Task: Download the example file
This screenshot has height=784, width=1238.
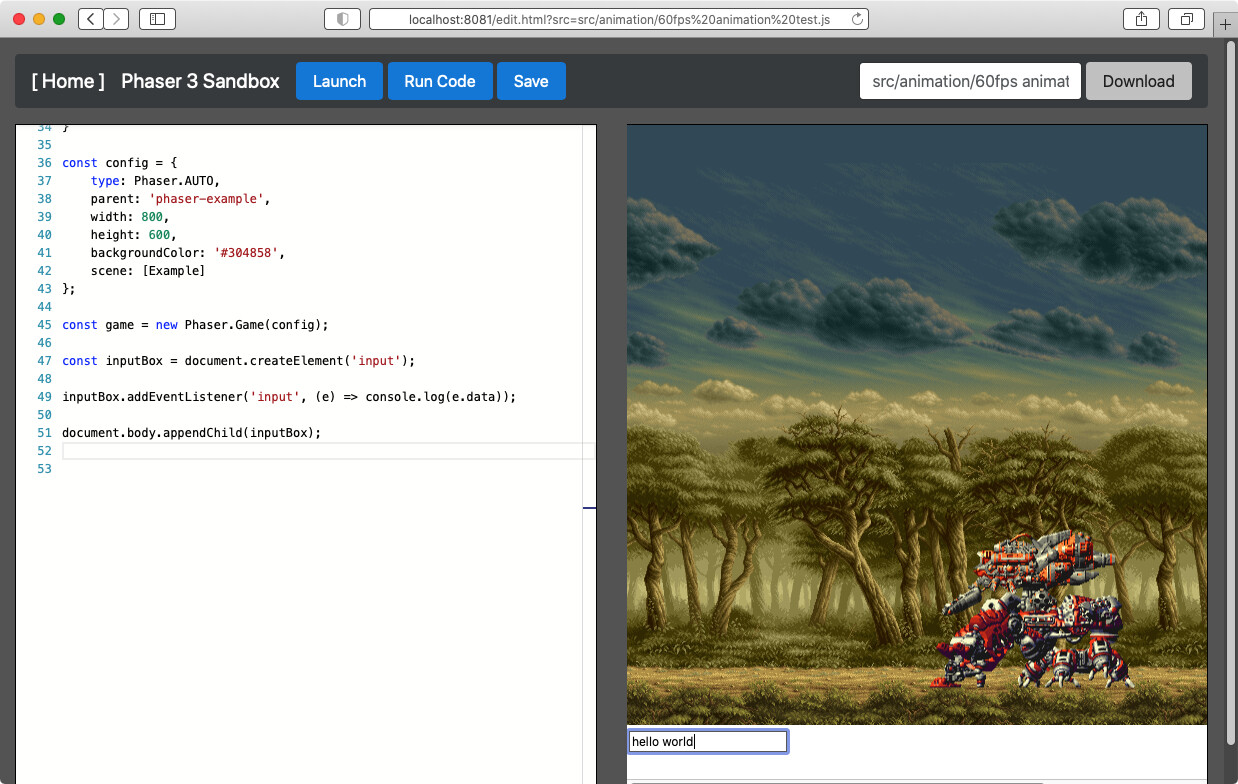Action: [1139, 81]
